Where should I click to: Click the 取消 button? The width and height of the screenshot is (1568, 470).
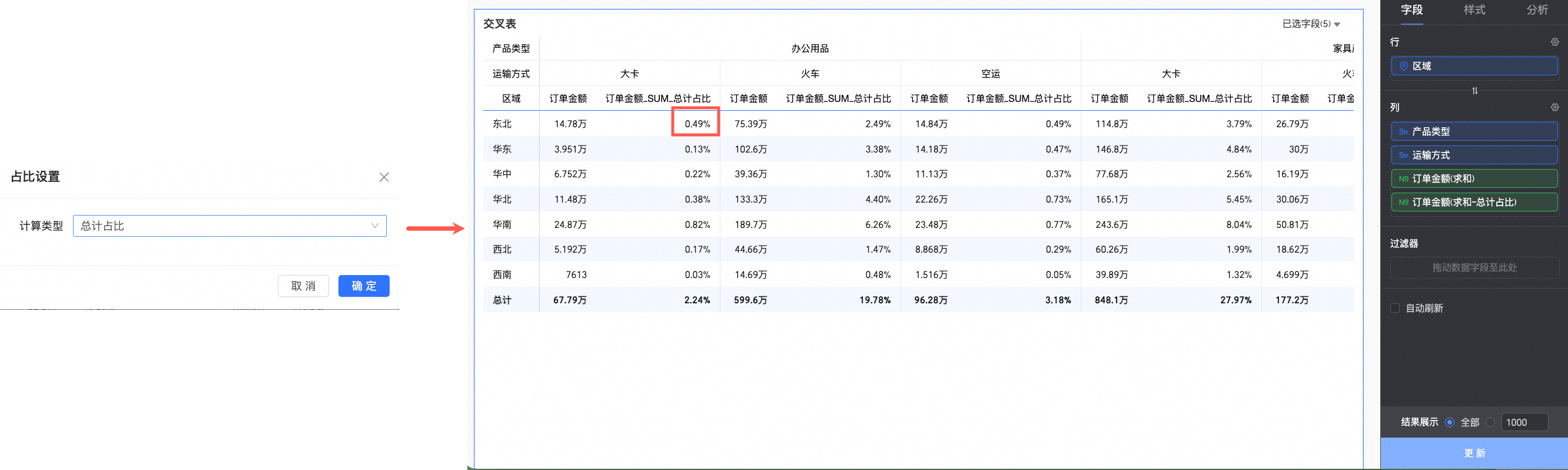click(303, 286)
